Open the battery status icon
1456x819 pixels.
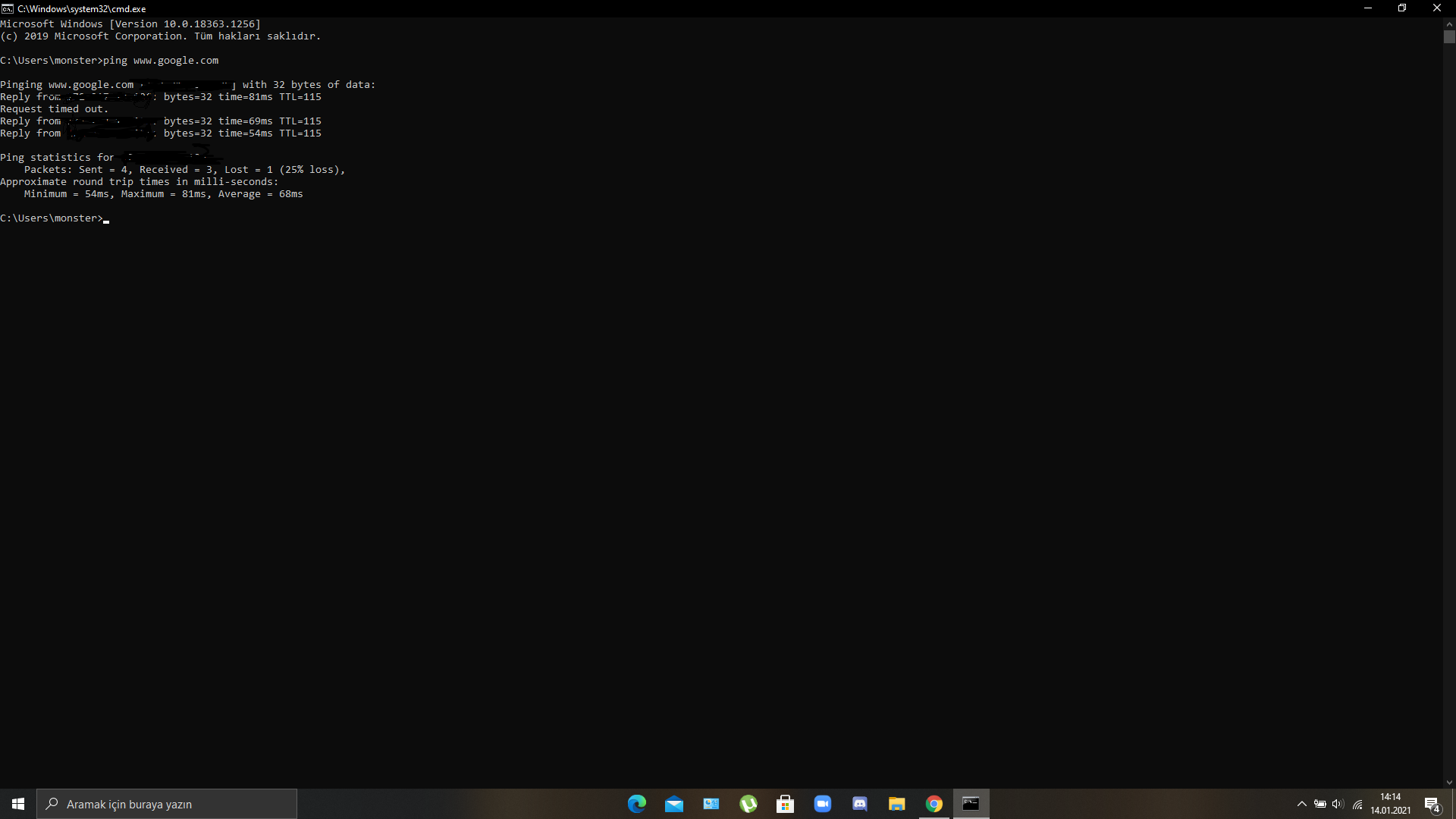point(1319,804)
